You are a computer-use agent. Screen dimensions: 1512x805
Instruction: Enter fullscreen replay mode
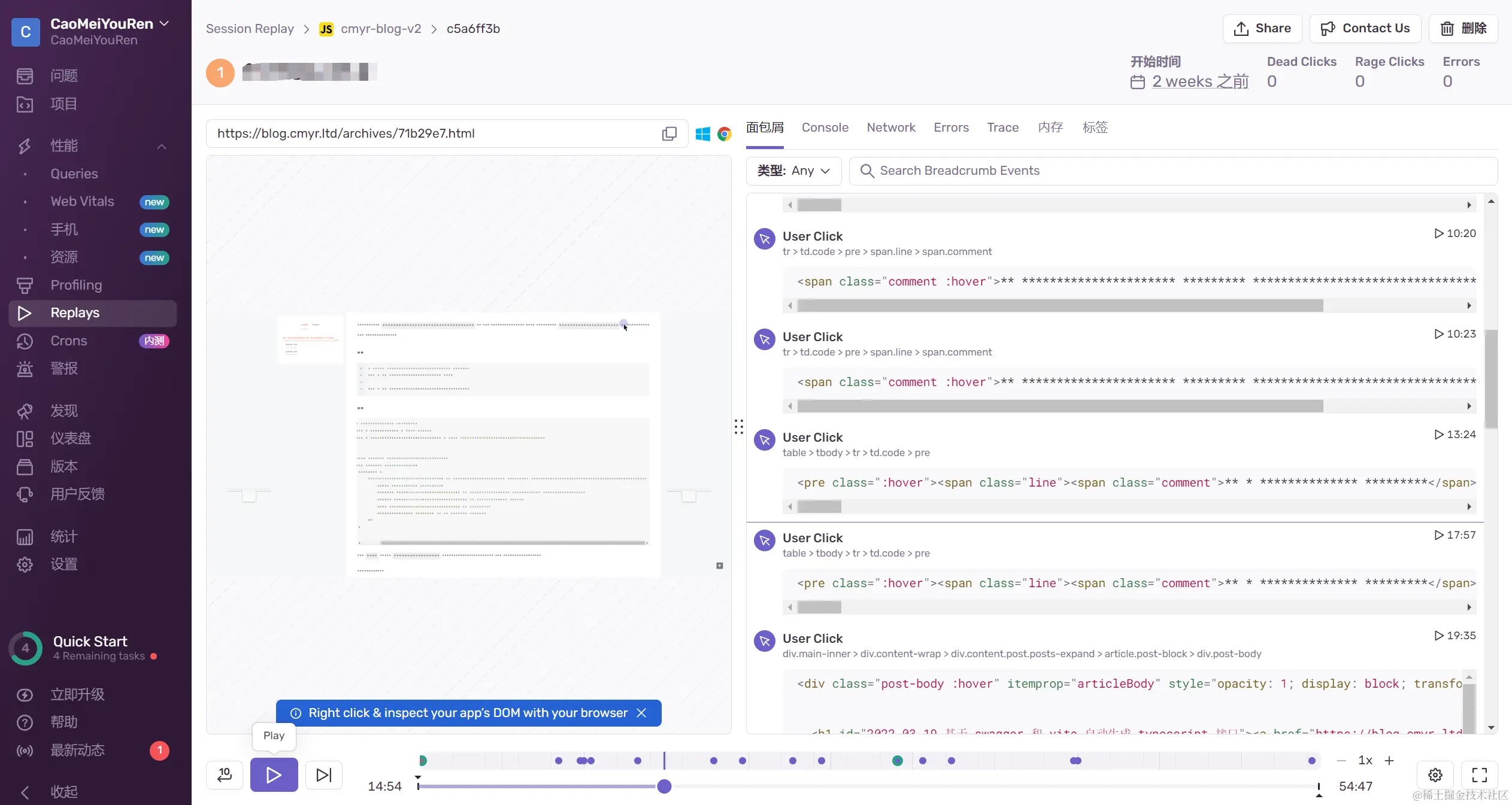click(x=1479, y=775)
